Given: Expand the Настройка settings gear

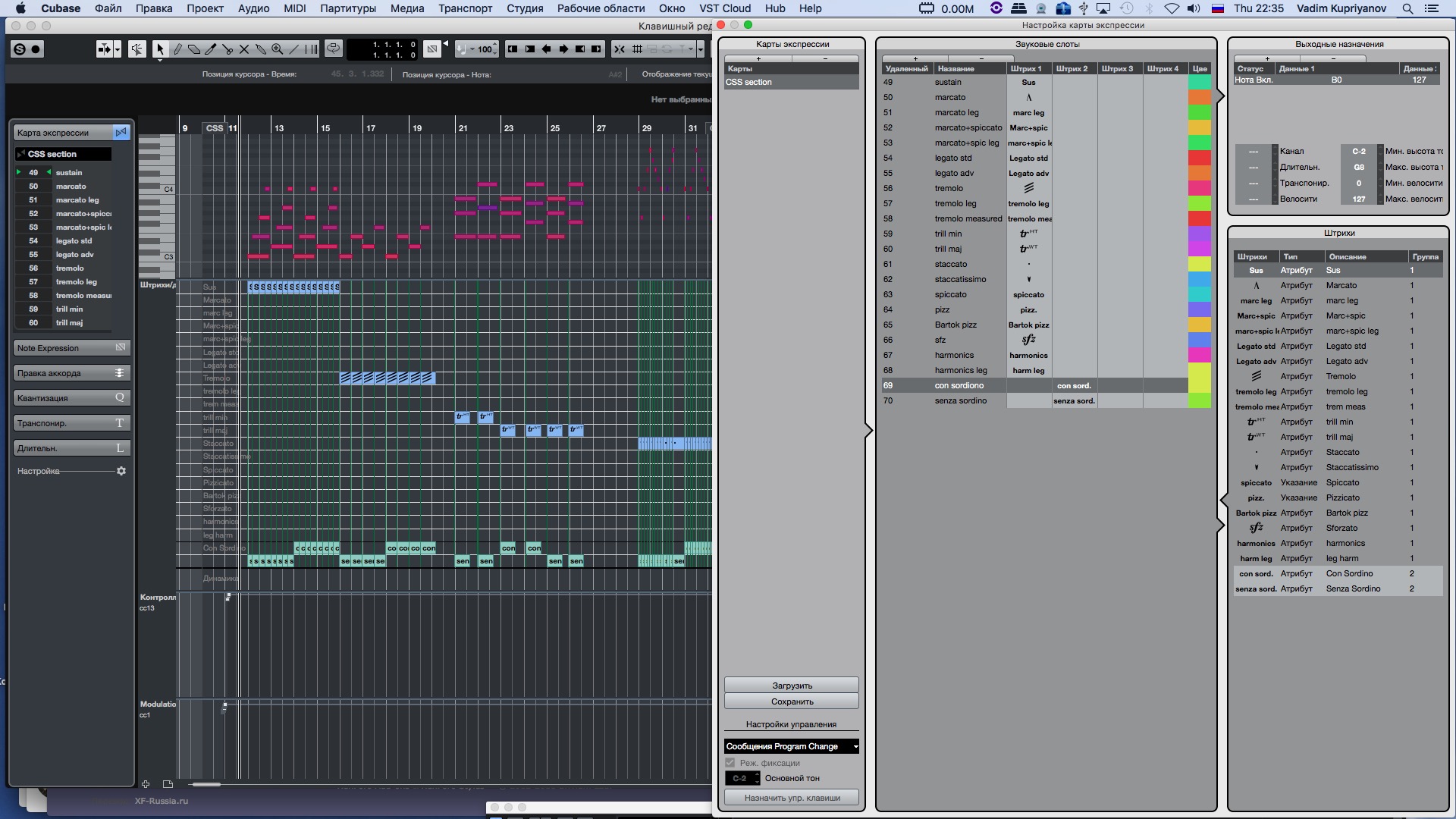Looking at the screenshot, I should tap(121, 471).
